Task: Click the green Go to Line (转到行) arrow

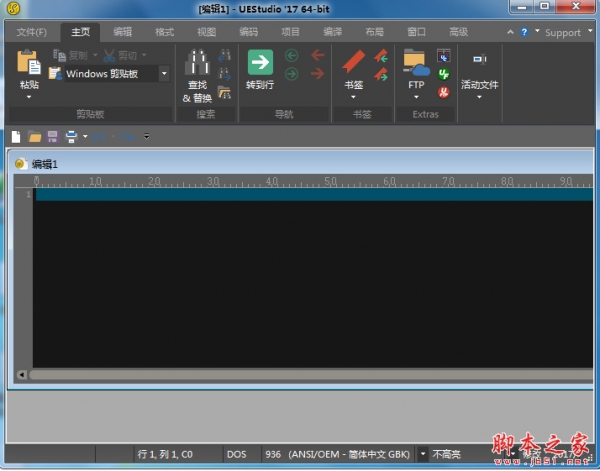Action: 260,63
